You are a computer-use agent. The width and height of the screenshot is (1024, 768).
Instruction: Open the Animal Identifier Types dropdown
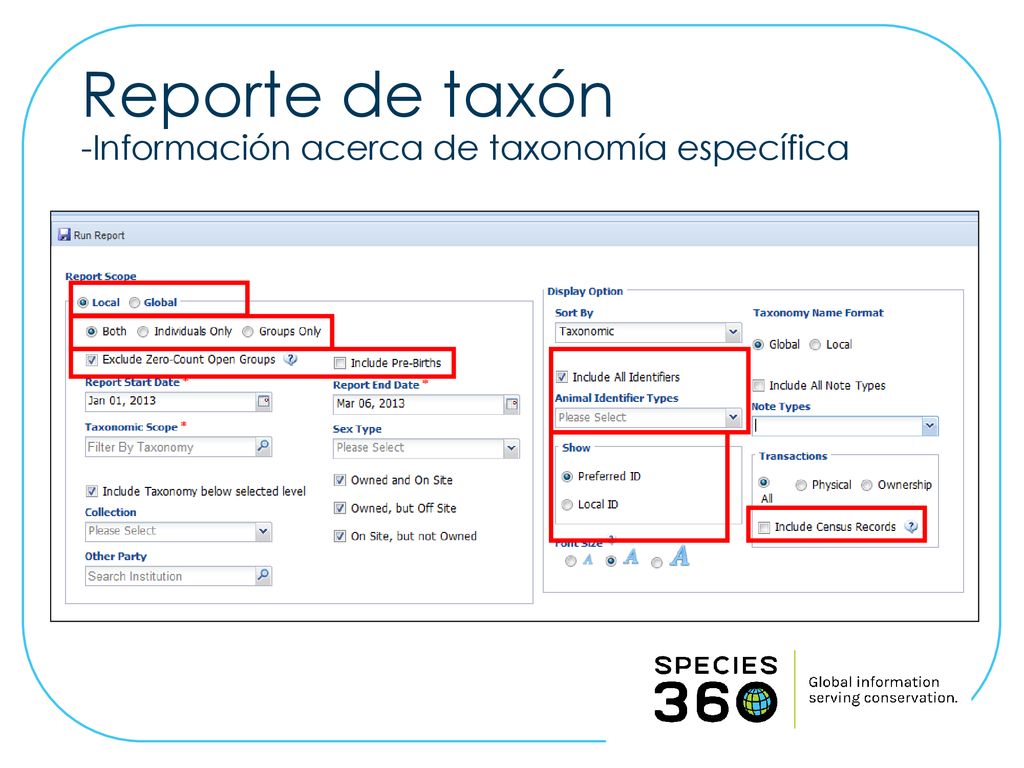pyautogui.click(x=733, y=417)
